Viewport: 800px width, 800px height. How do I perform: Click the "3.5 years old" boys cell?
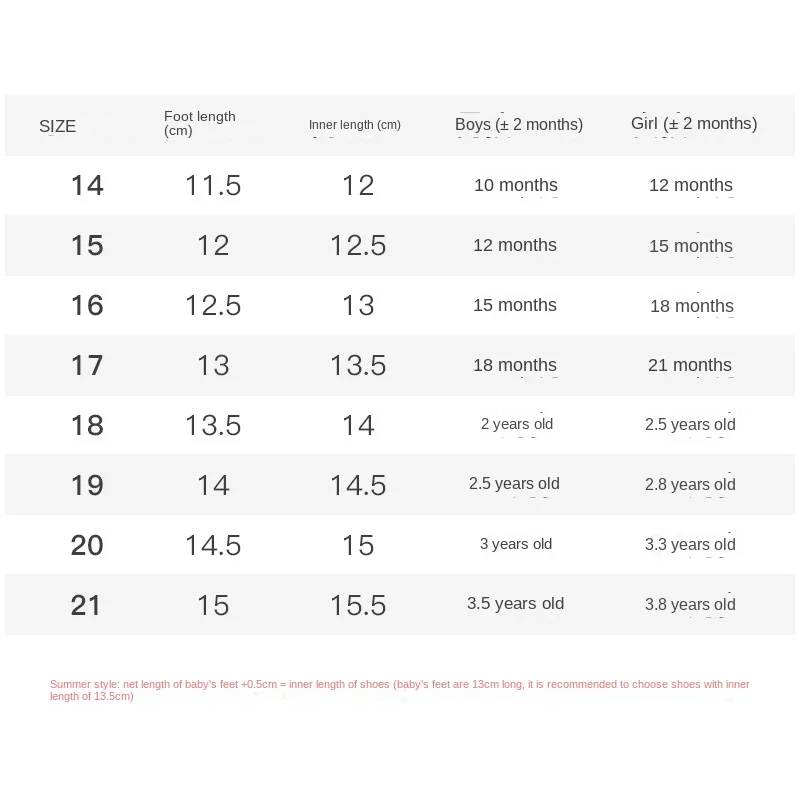pyautogui.click(x=516, y=604)
